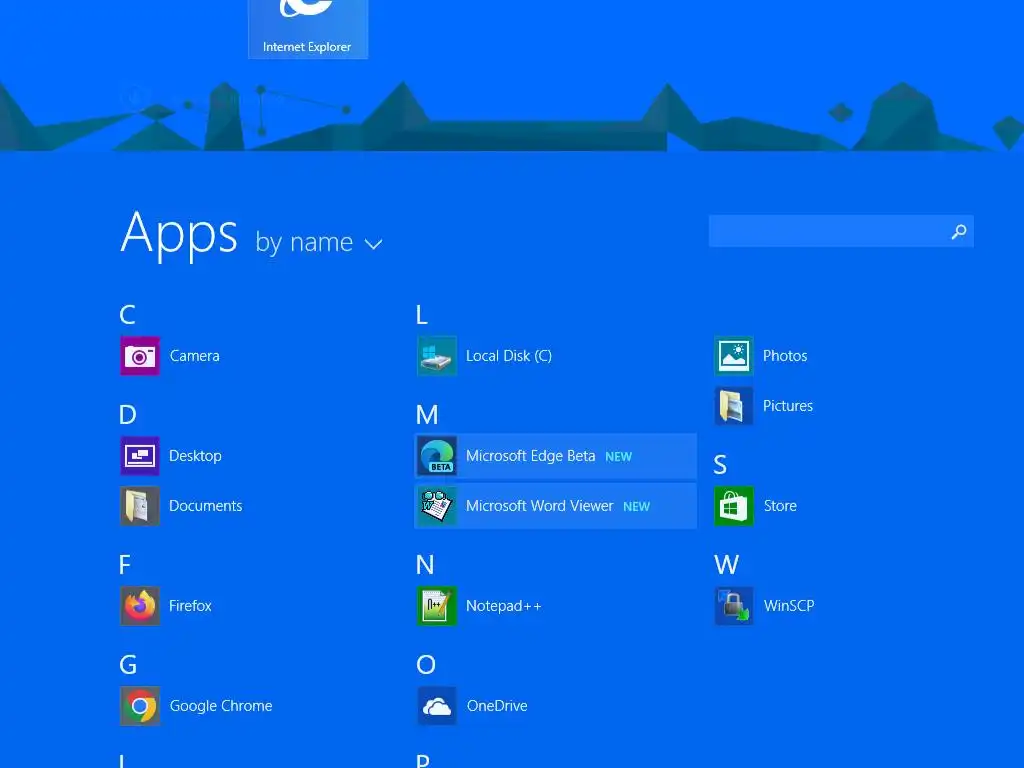
Task: Launch Firefox from its icon
Action: click(x=140, y=606)
